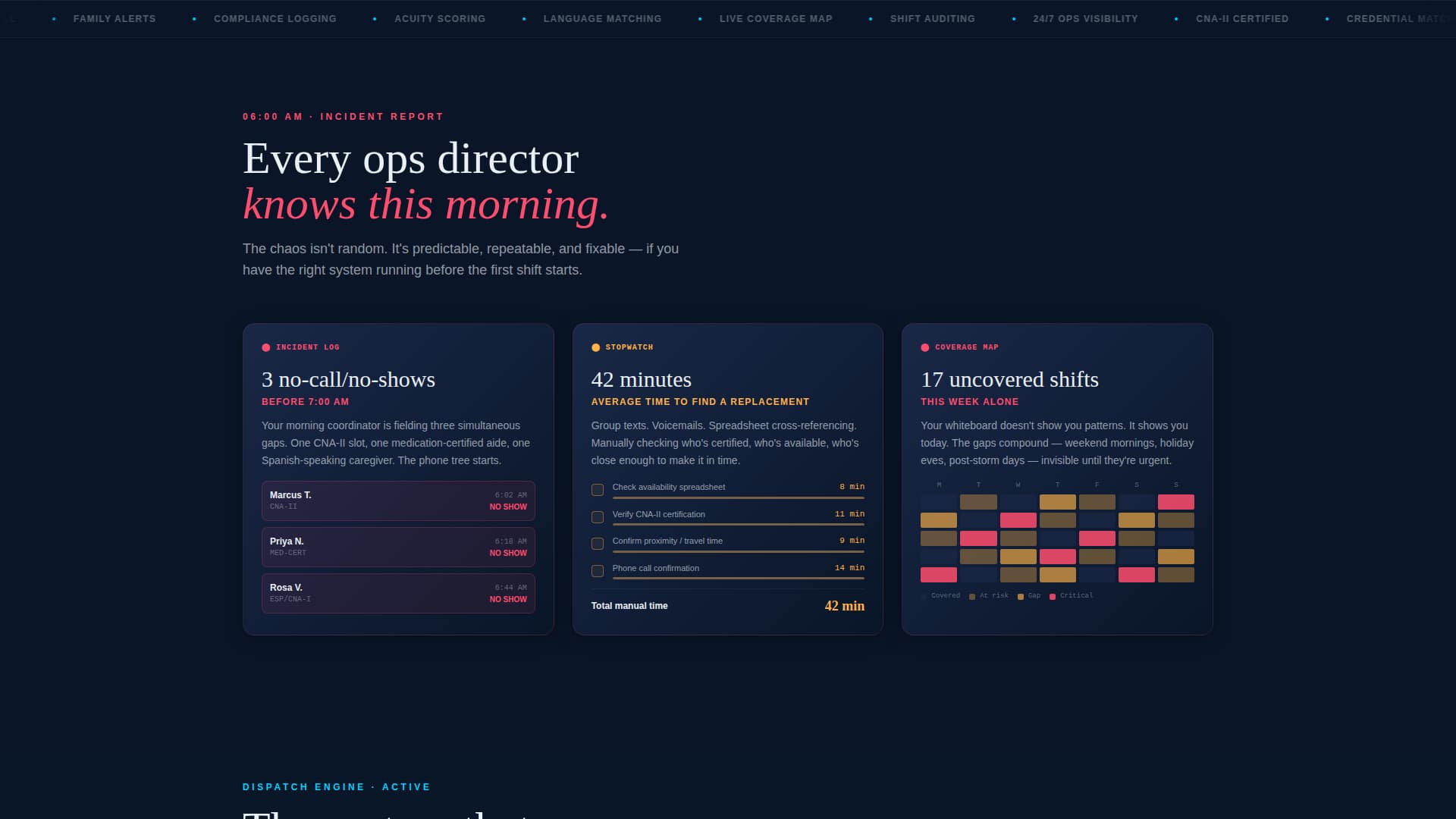Click the 9 min value
The image size is (1456, 819).
point(852,541)
